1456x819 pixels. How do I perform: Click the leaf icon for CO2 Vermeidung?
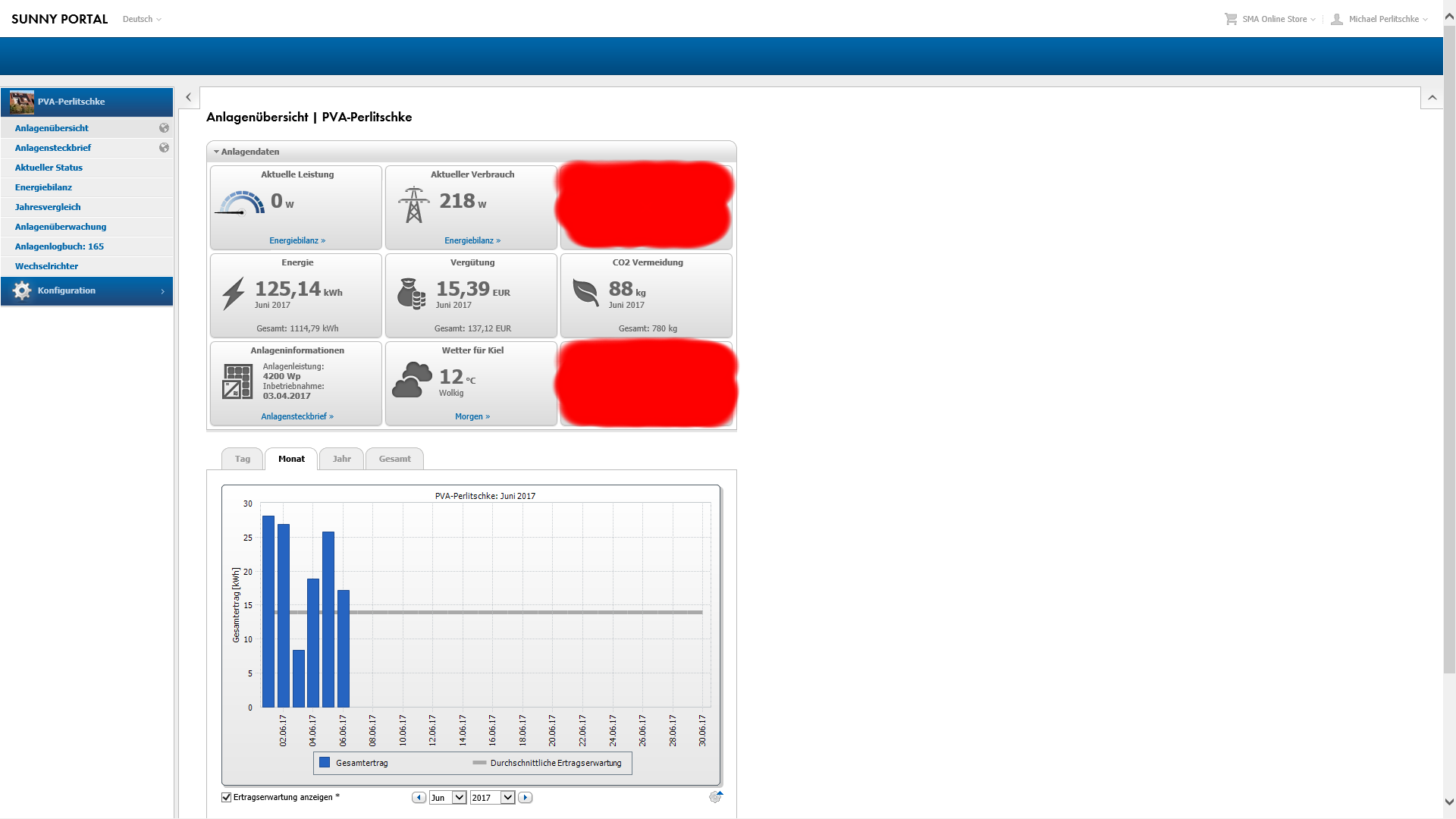585,292
